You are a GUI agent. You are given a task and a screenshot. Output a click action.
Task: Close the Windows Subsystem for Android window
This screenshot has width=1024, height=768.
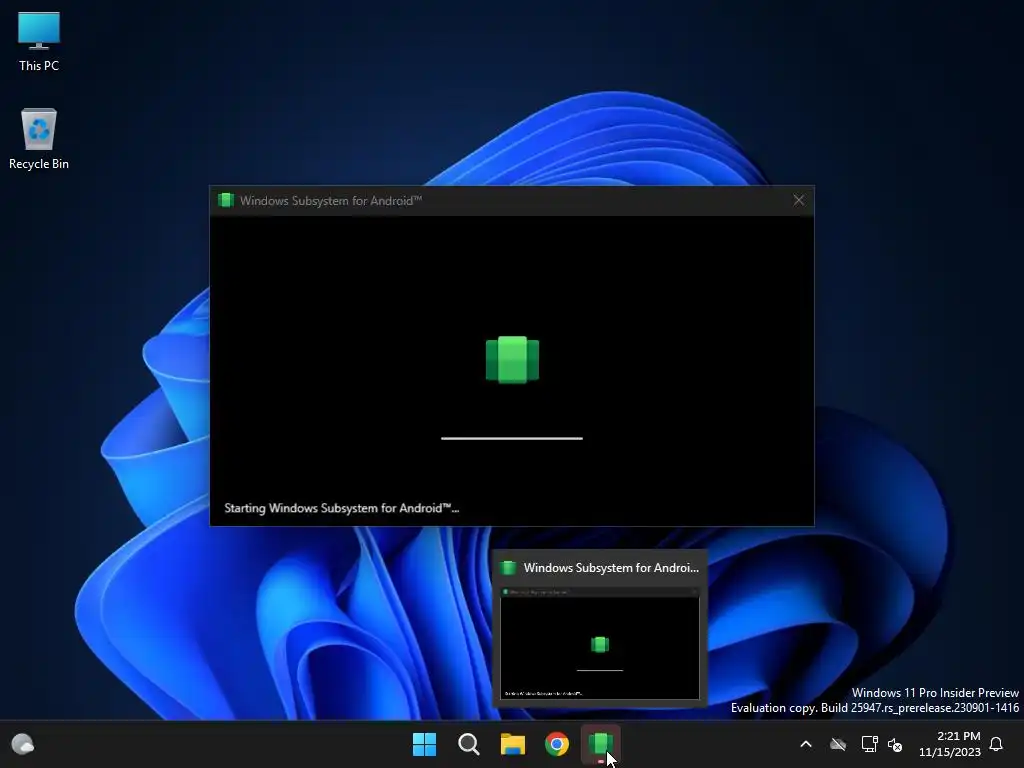coord(799,200)
